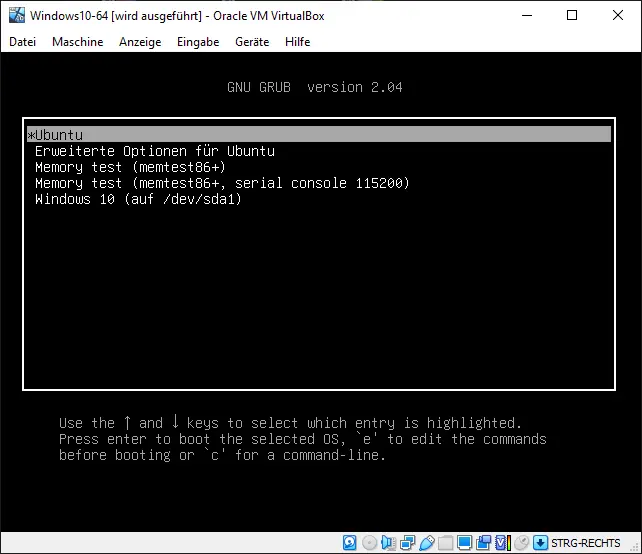This screenshot has width=642, height=554.
Task: Click 'Erweiterte Optionen für Ubuntu' entry
Action: point(154,151)
